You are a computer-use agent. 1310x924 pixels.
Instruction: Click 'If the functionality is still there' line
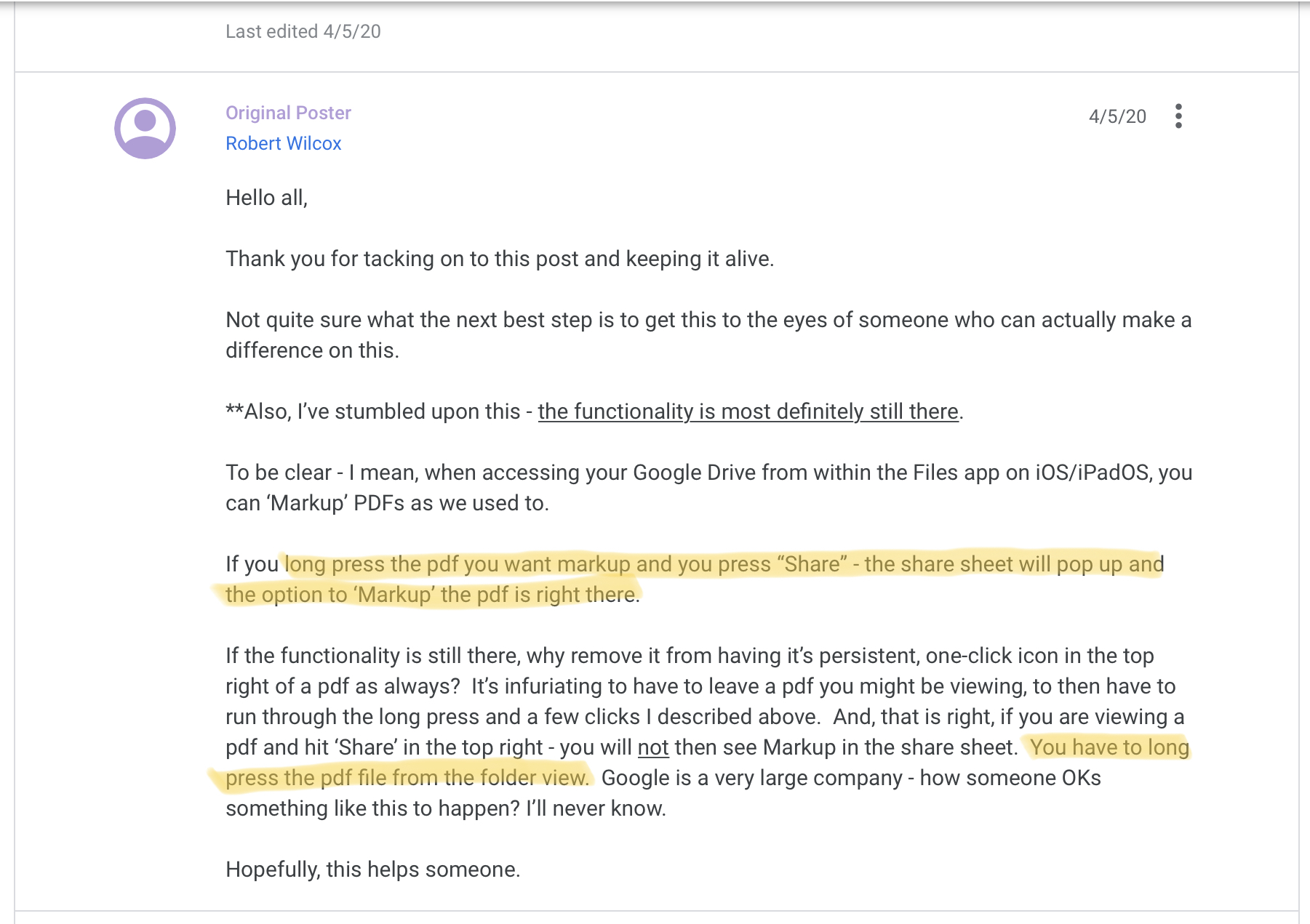(690, 656)
